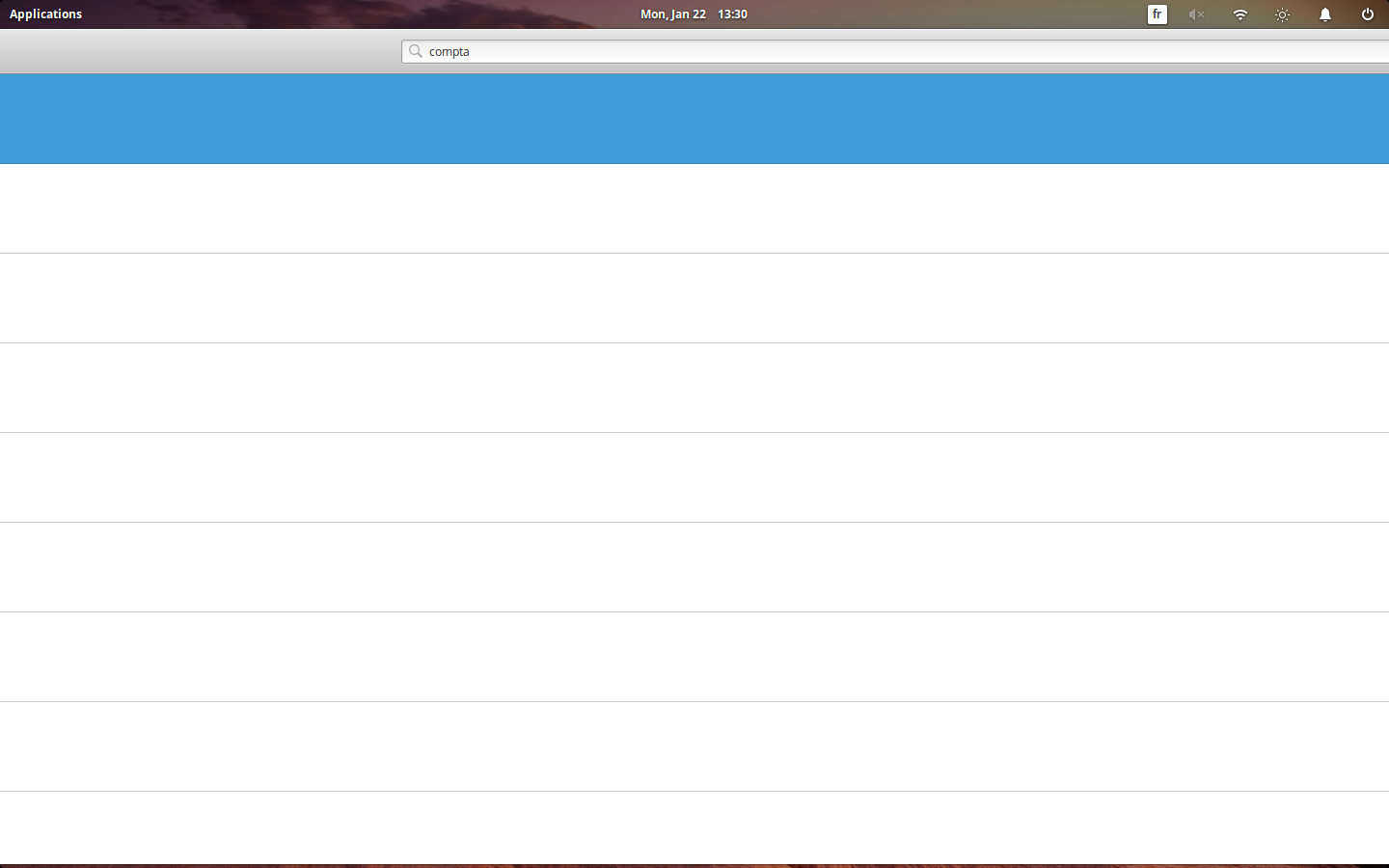Open the Wi-Fi network indicator
This screenshot has height=868, width=1389.
pyautogui.click(x=1239, y=14)
